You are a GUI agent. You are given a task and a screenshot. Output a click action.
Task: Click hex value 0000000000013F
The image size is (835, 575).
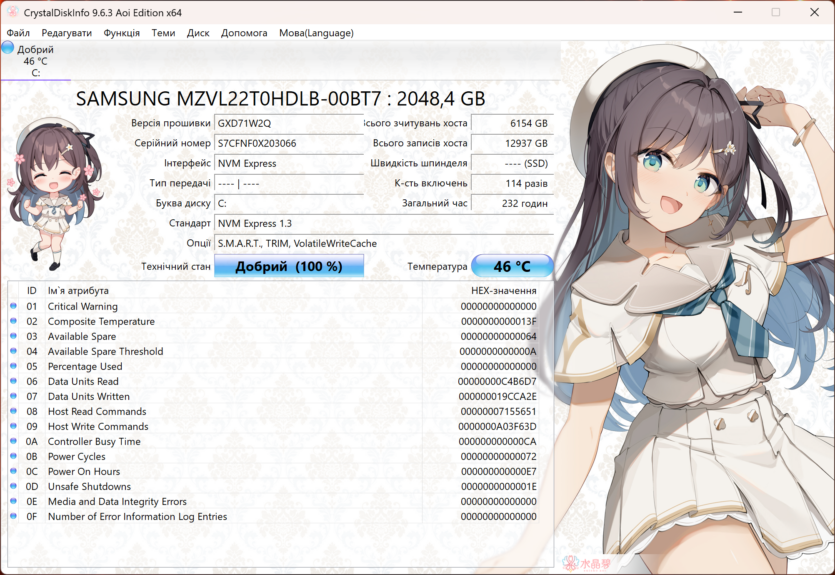[x=498, y=322]
